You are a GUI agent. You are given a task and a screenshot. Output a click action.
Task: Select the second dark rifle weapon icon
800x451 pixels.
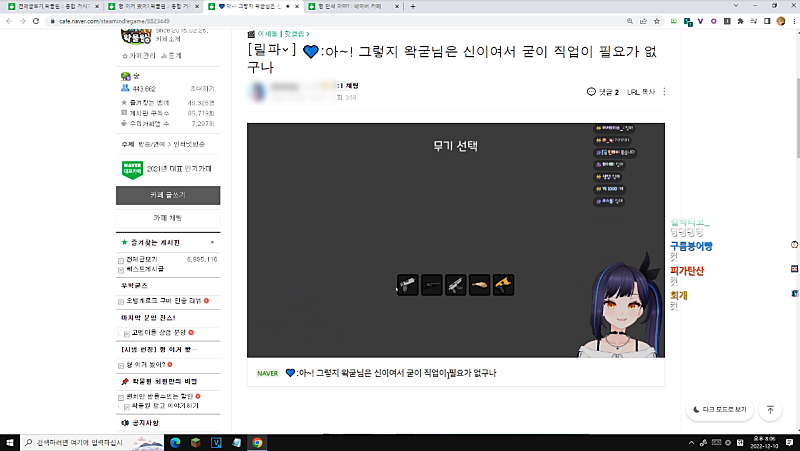(x=432, y=285)
